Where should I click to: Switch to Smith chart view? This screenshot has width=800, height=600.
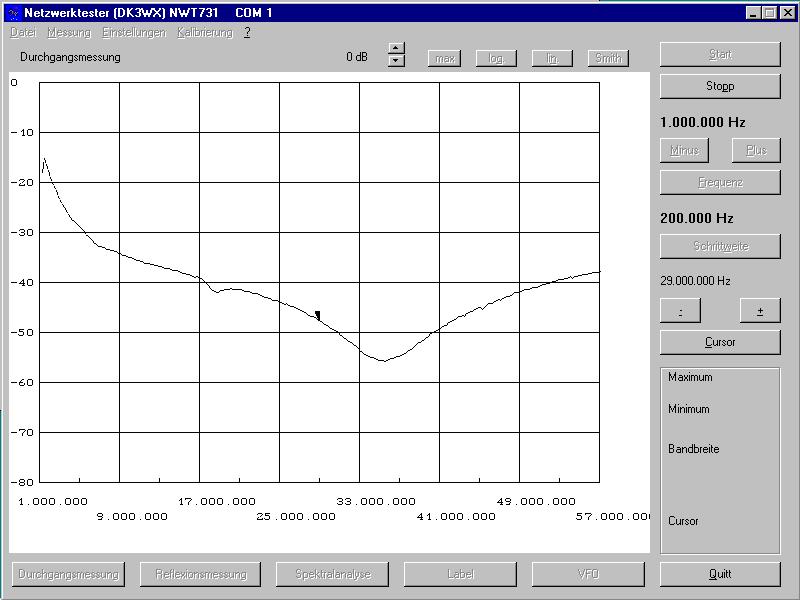point(608,58)
